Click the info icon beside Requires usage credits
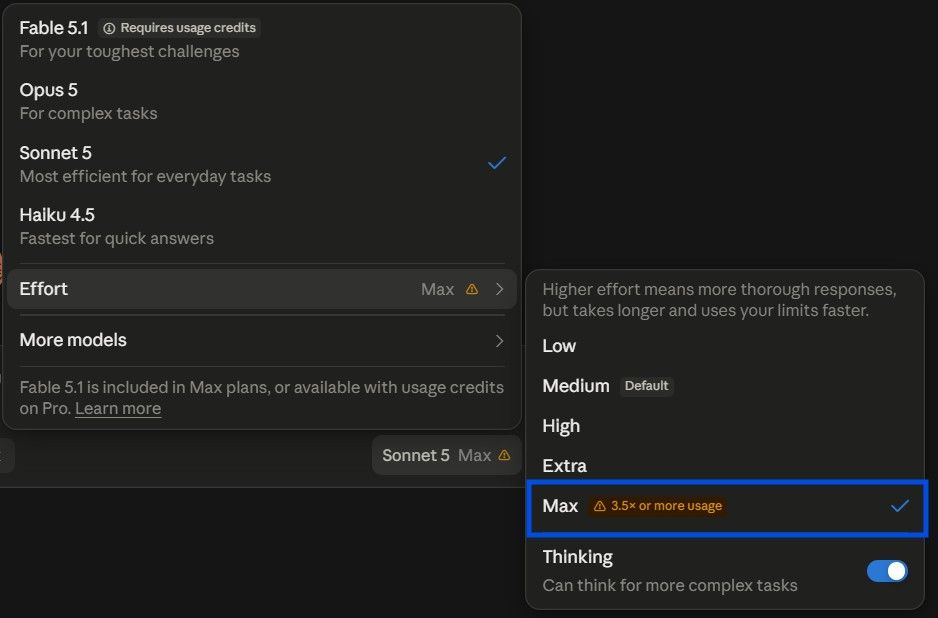Viewport: 938px width, 618px height. click(109, 28)
